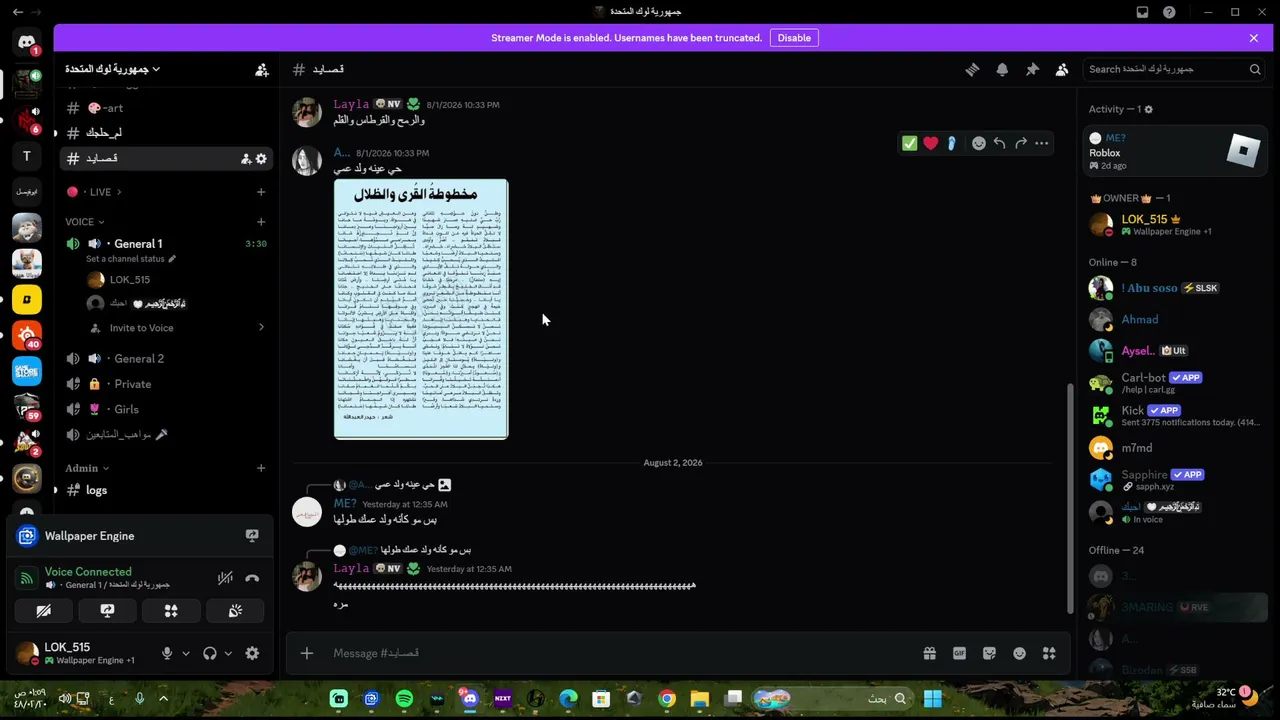Open Activity settings gear in member list
The image size is (1280, 720).
pyautogui.click(x=1148, y=109)
